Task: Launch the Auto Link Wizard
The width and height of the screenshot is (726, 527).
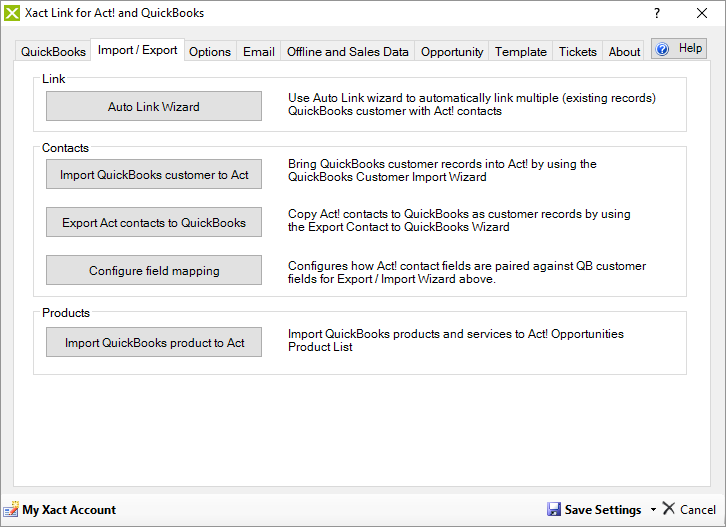Action: pyautogui.click(x=154, y=106)
